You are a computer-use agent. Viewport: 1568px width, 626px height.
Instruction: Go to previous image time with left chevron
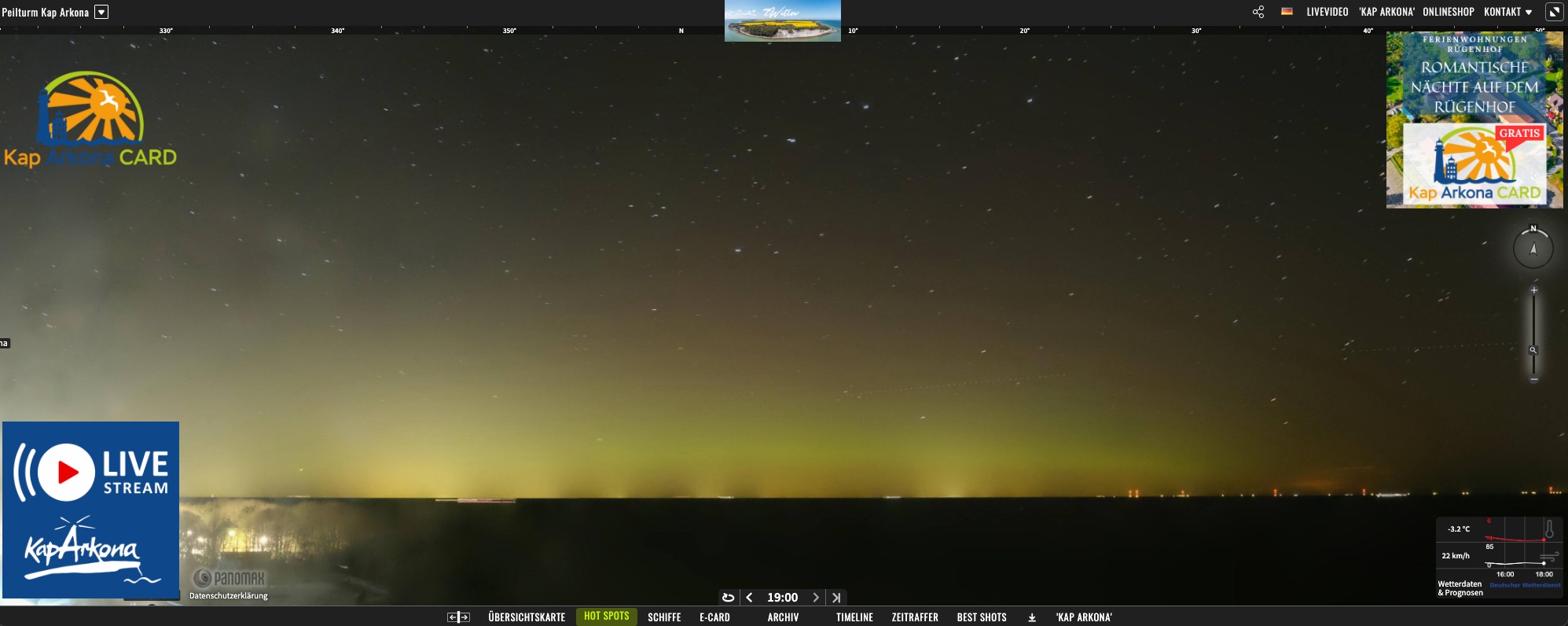coord(749,598)
